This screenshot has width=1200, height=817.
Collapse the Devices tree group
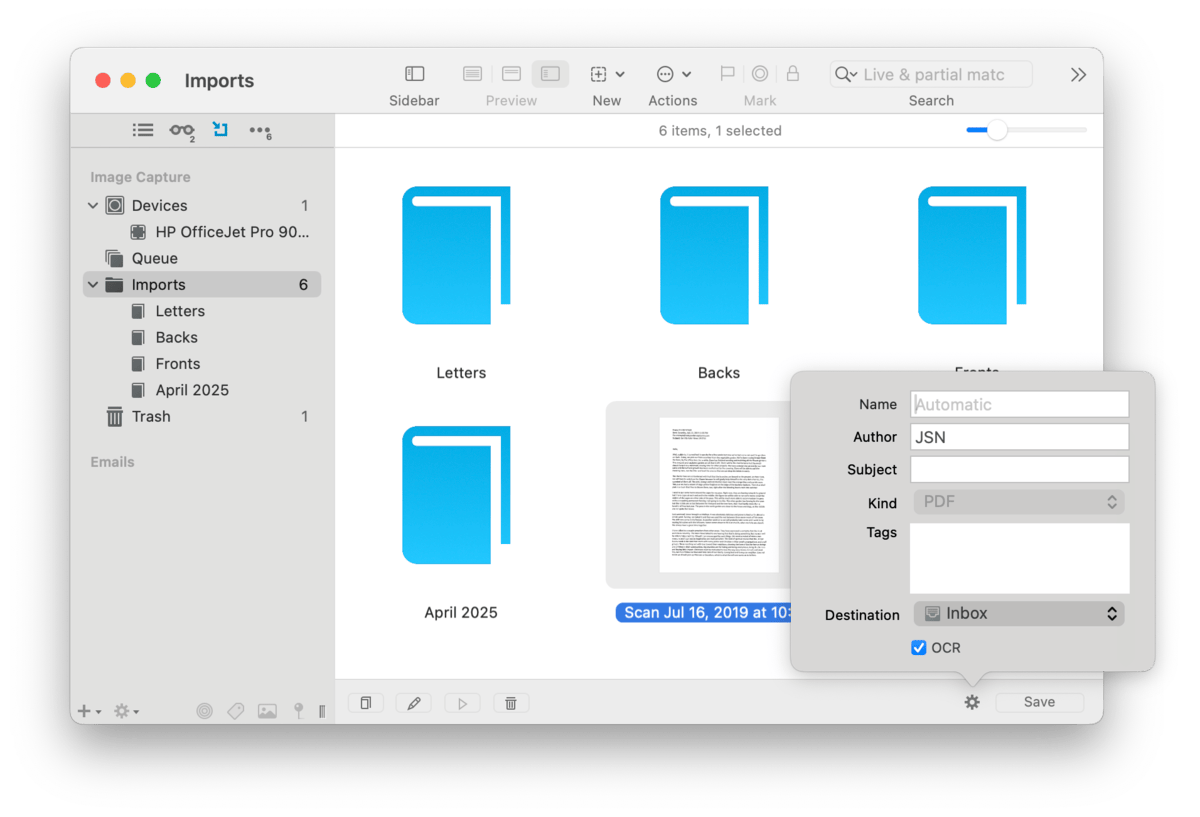[93, 206]
